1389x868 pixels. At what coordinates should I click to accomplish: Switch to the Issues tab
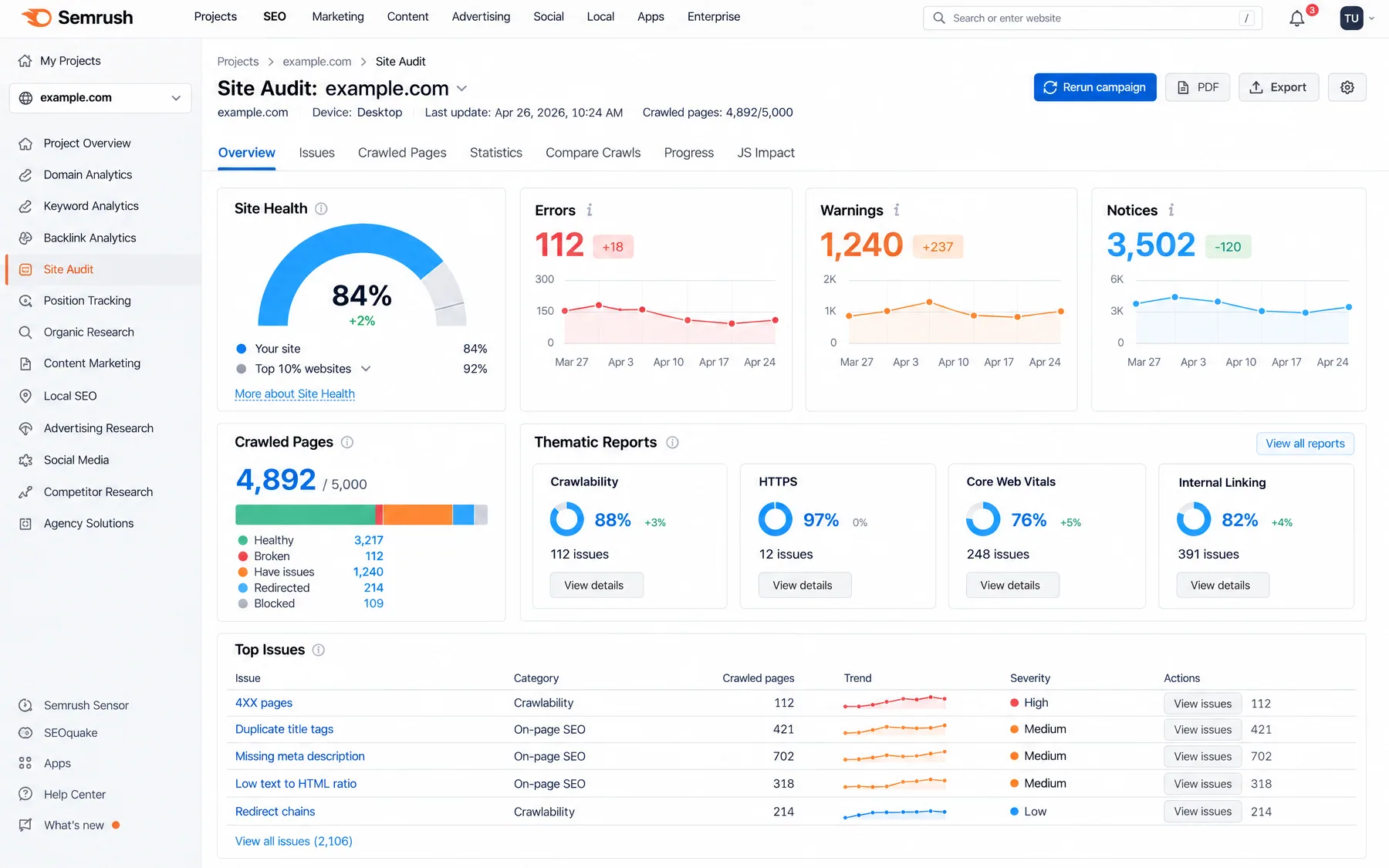pyautogui.click(x=316, y=153)
